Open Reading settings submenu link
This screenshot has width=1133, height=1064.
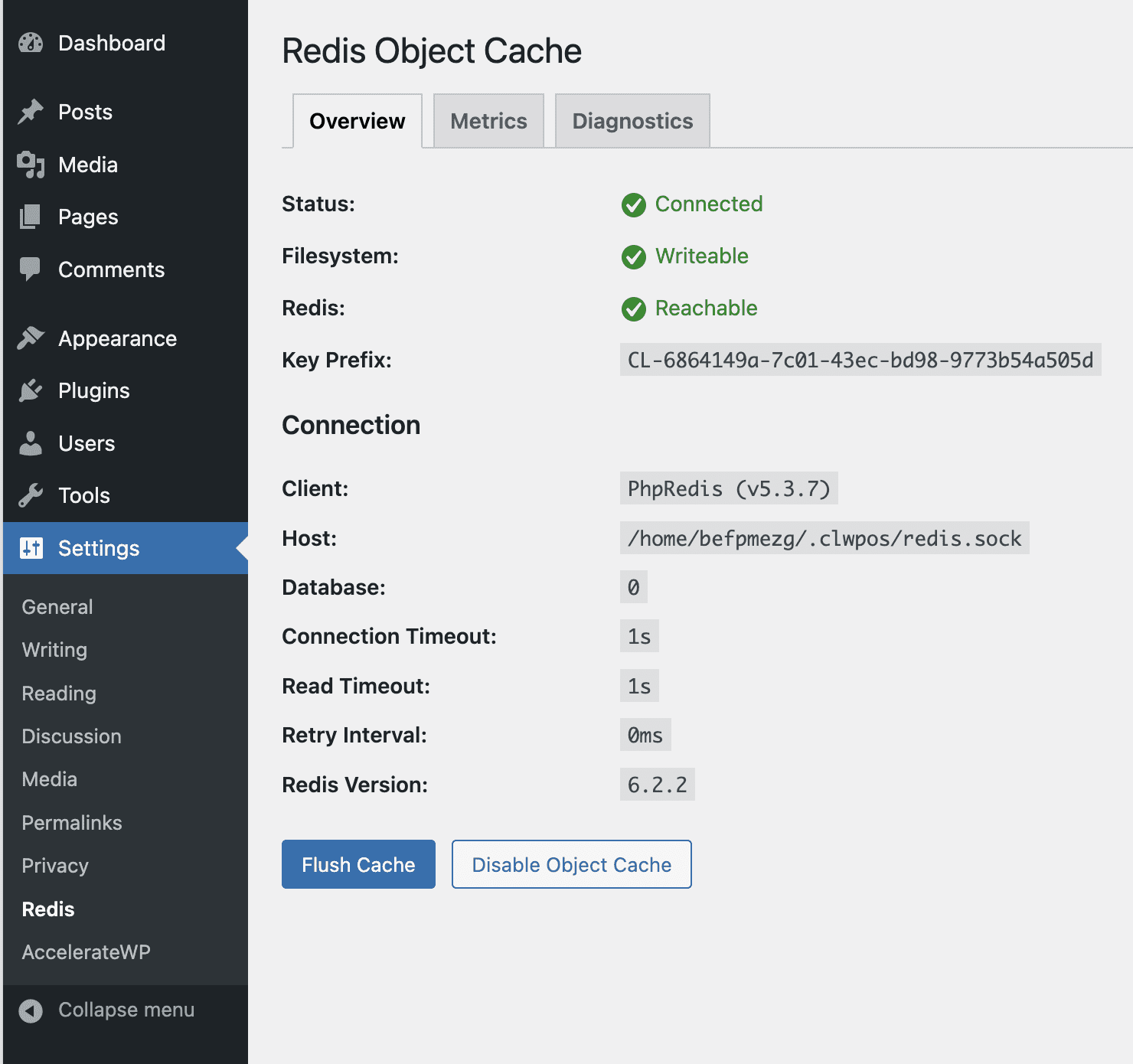pos(59,694)
